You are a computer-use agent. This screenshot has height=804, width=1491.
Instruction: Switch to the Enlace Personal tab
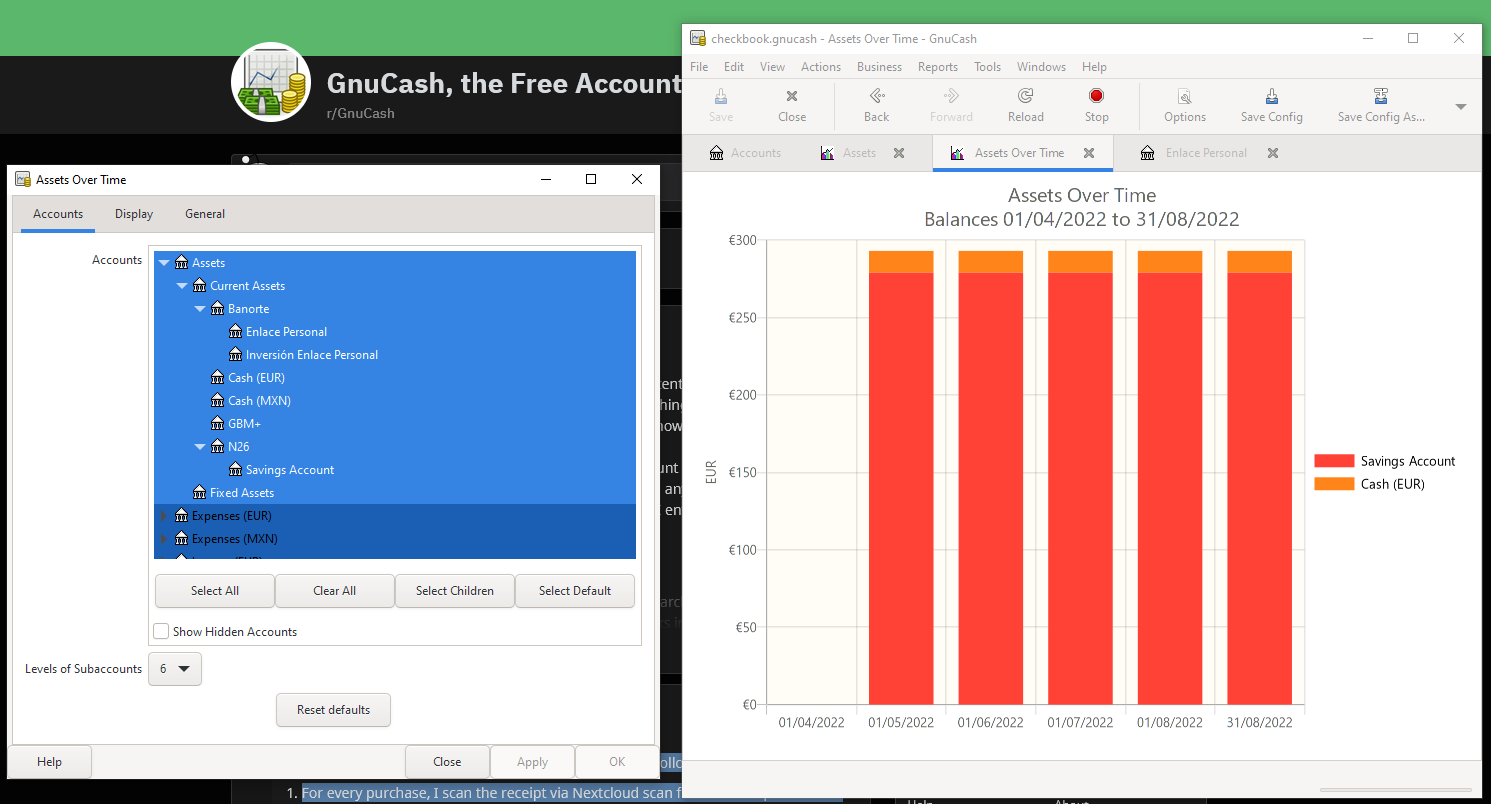1205,153
